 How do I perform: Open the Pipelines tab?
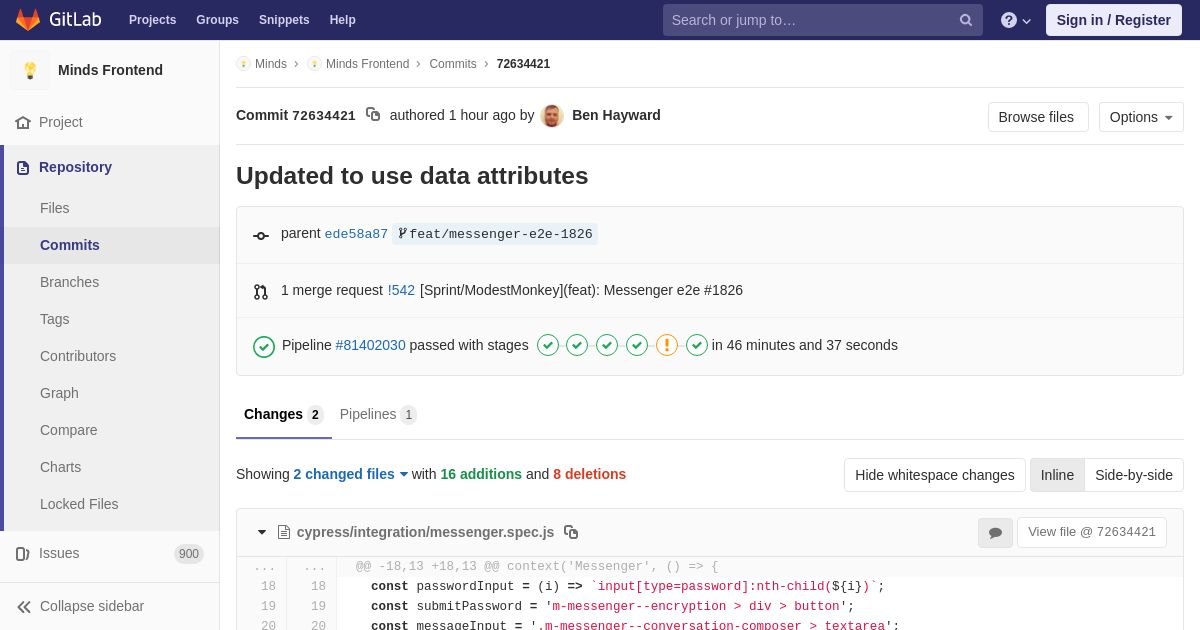click(x=378, y=415)
